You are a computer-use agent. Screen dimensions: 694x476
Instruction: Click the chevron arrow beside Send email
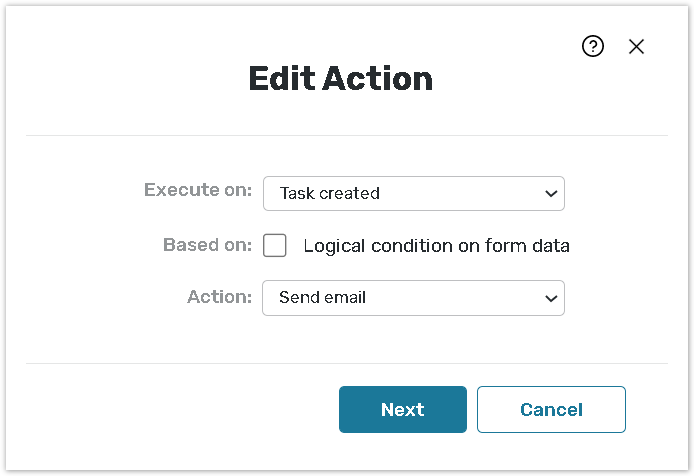point(550,298)
